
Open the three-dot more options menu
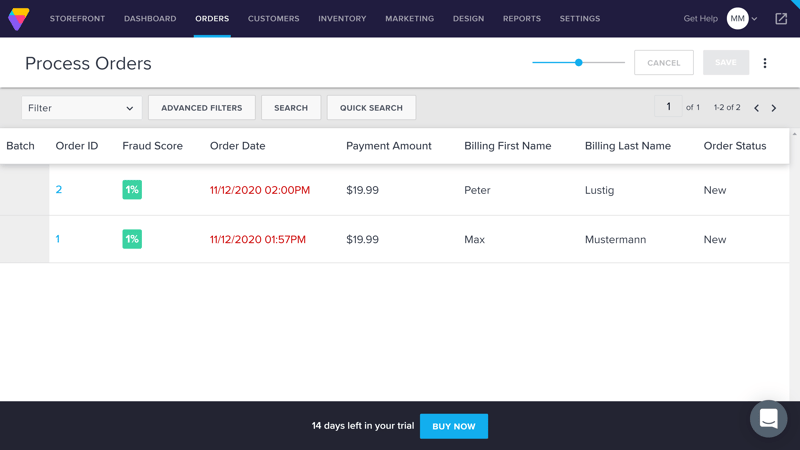click(765, 63)
